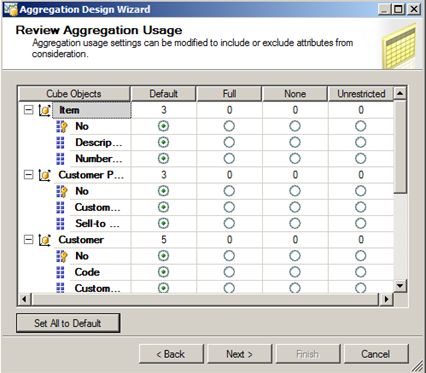Screen dimensions: 426x373
Task: Set Customer P... No to Full
Action: pos(229,191)
